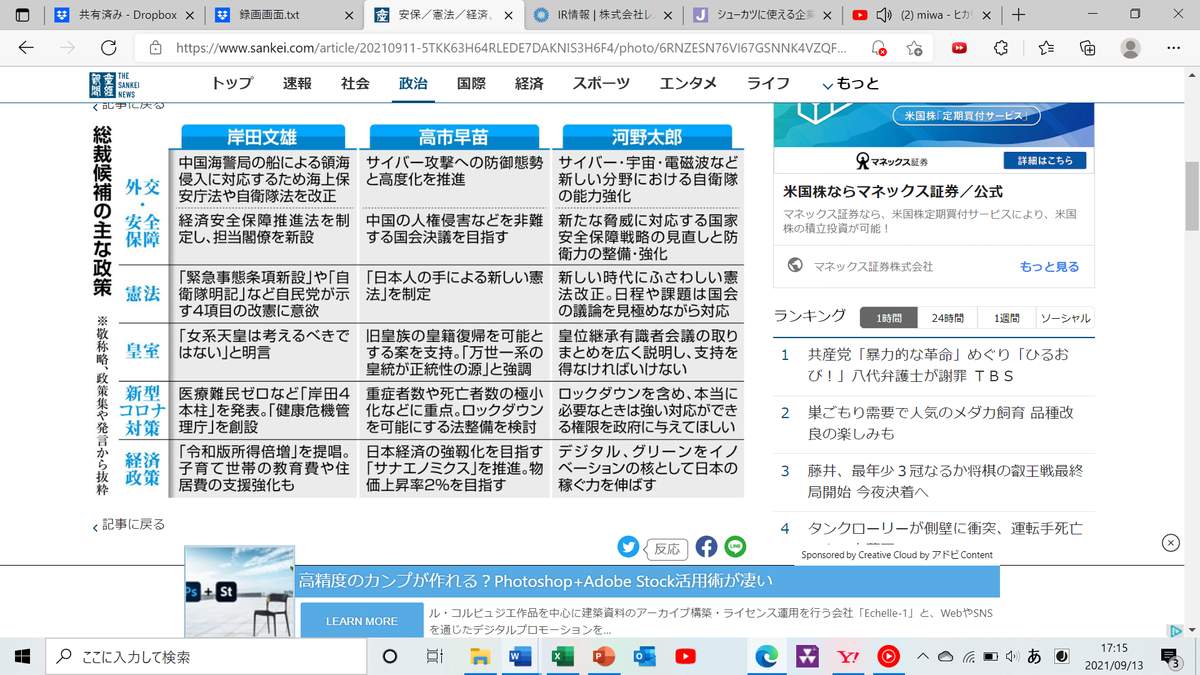Image resolution: width=1200 pixels, height=675 pixels.
Task: Share the article via the Twitter icon
Action: coord(628,547)
